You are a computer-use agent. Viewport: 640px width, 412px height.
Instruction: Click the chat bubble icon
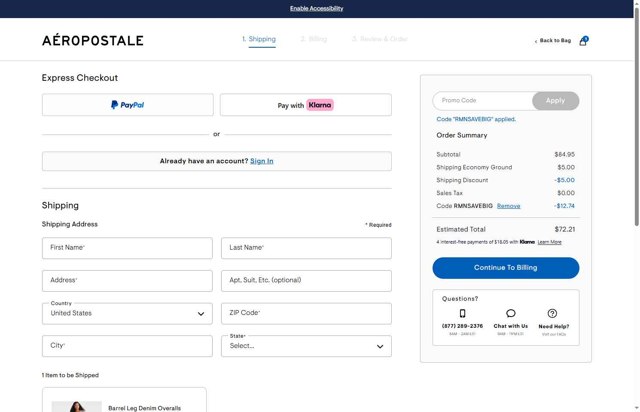click(x=511, y=313)
